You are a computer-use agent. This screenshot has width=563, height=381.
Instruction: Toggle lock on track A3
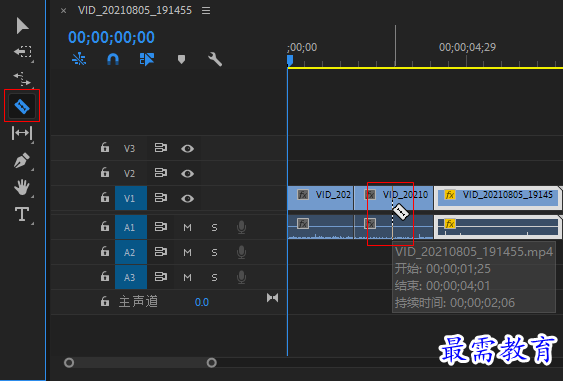(104, 277)
